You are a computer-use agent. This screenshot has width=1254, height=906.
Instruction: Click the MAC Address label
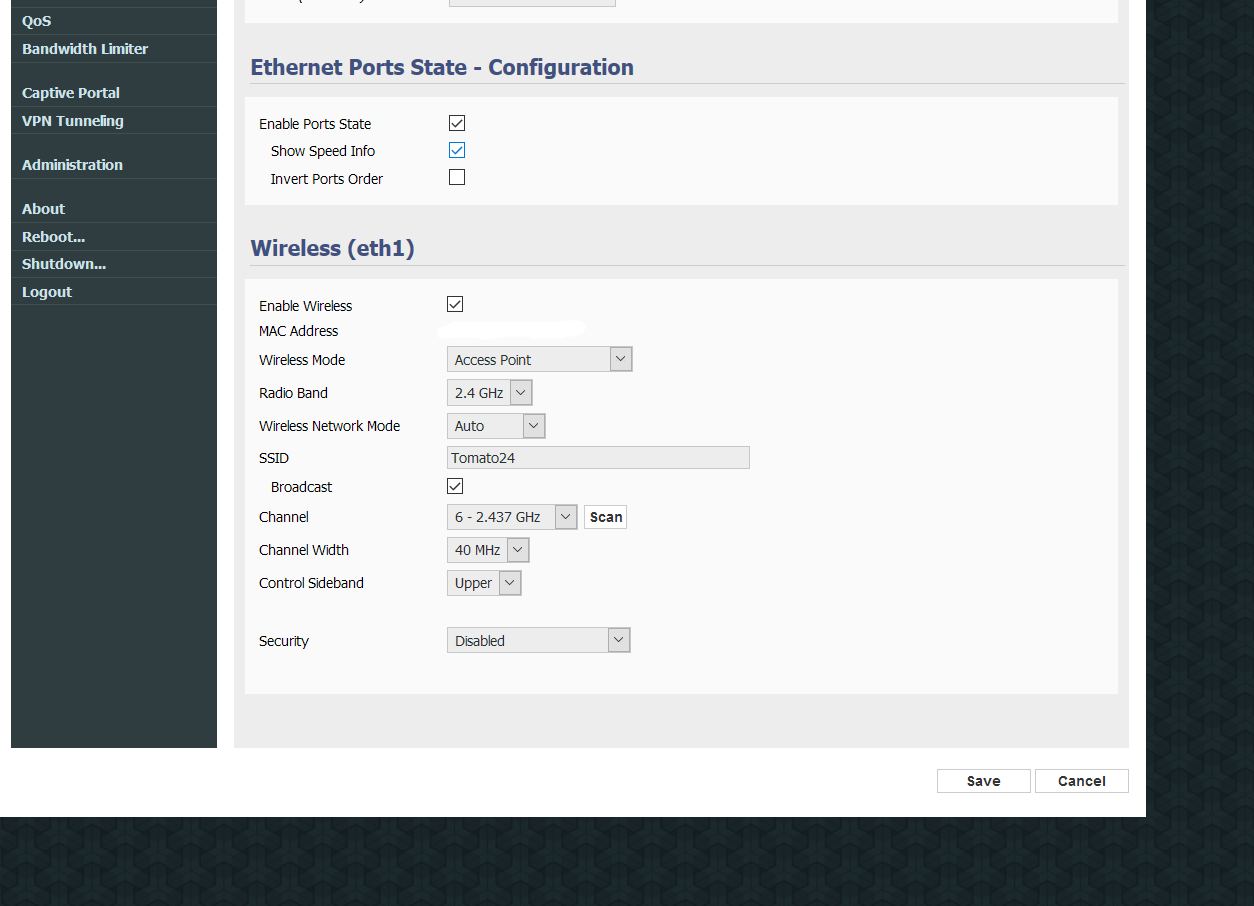pyautogui.click(x=298, y=331)
